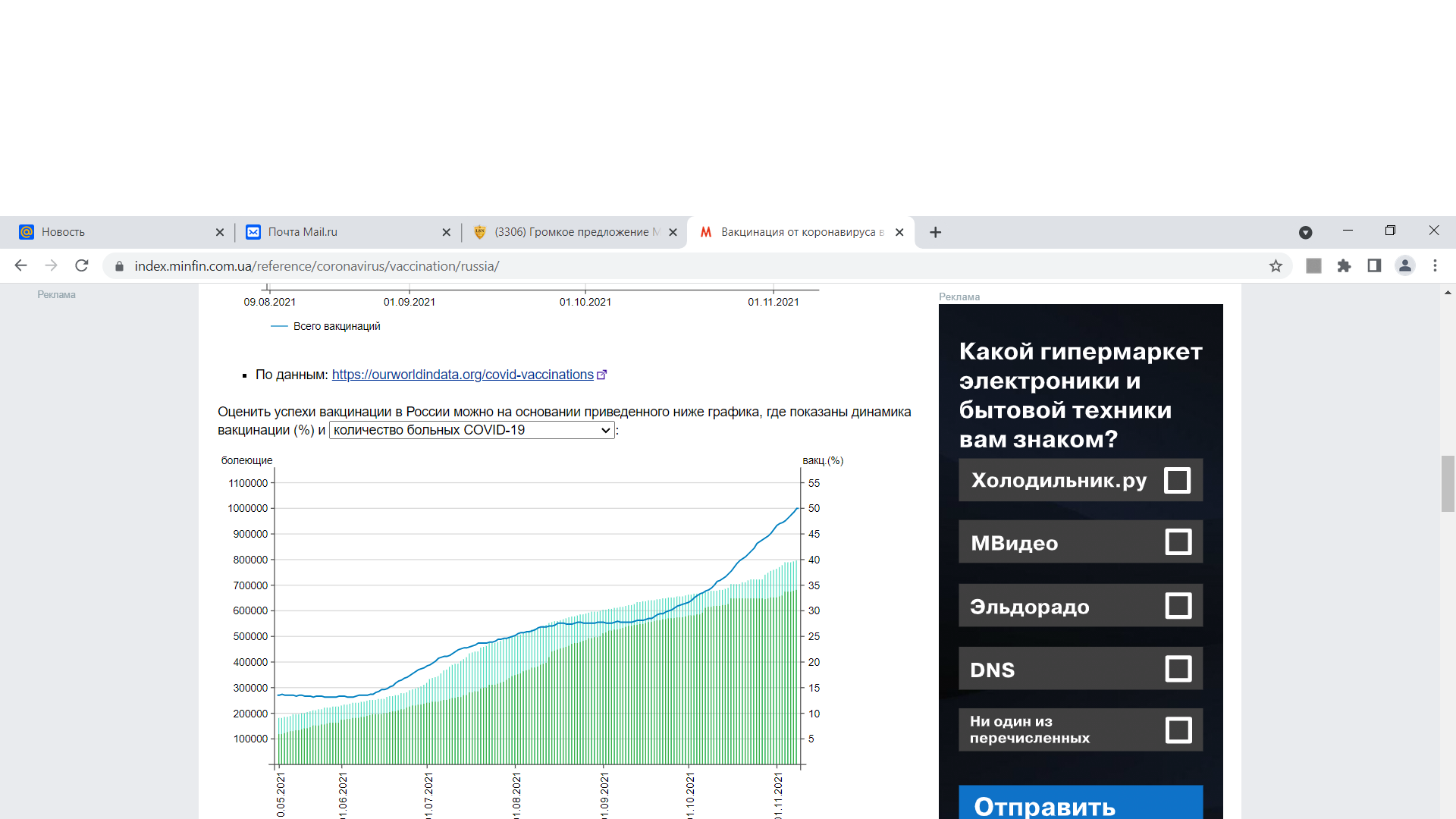This screenshot has width=1456, height=819.
Task: Bookmark this page with the star icon
Action: 1276,265
